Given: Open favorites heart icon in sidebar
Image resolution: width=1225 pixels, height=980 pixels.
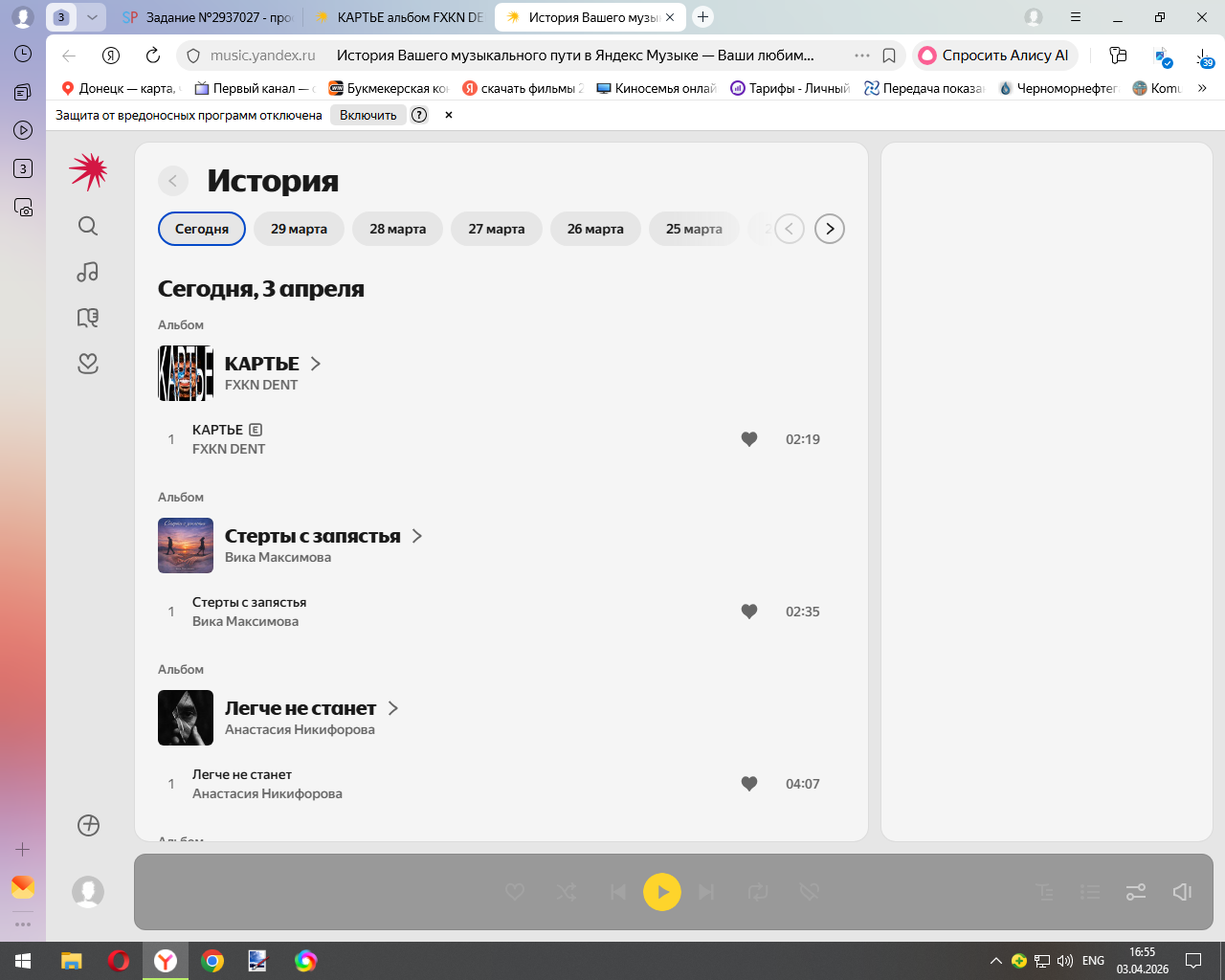Looking at the screenshot, I should tap(88, 364).
